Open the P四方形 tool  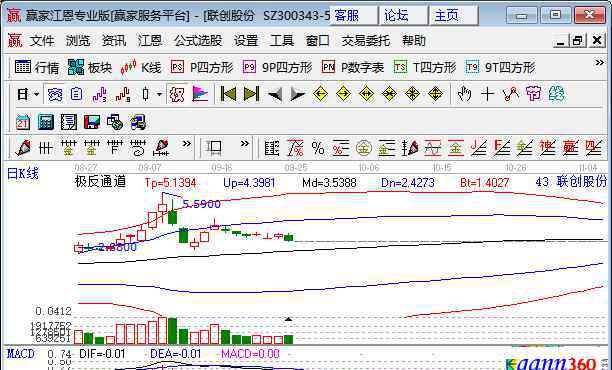point(202,68)
